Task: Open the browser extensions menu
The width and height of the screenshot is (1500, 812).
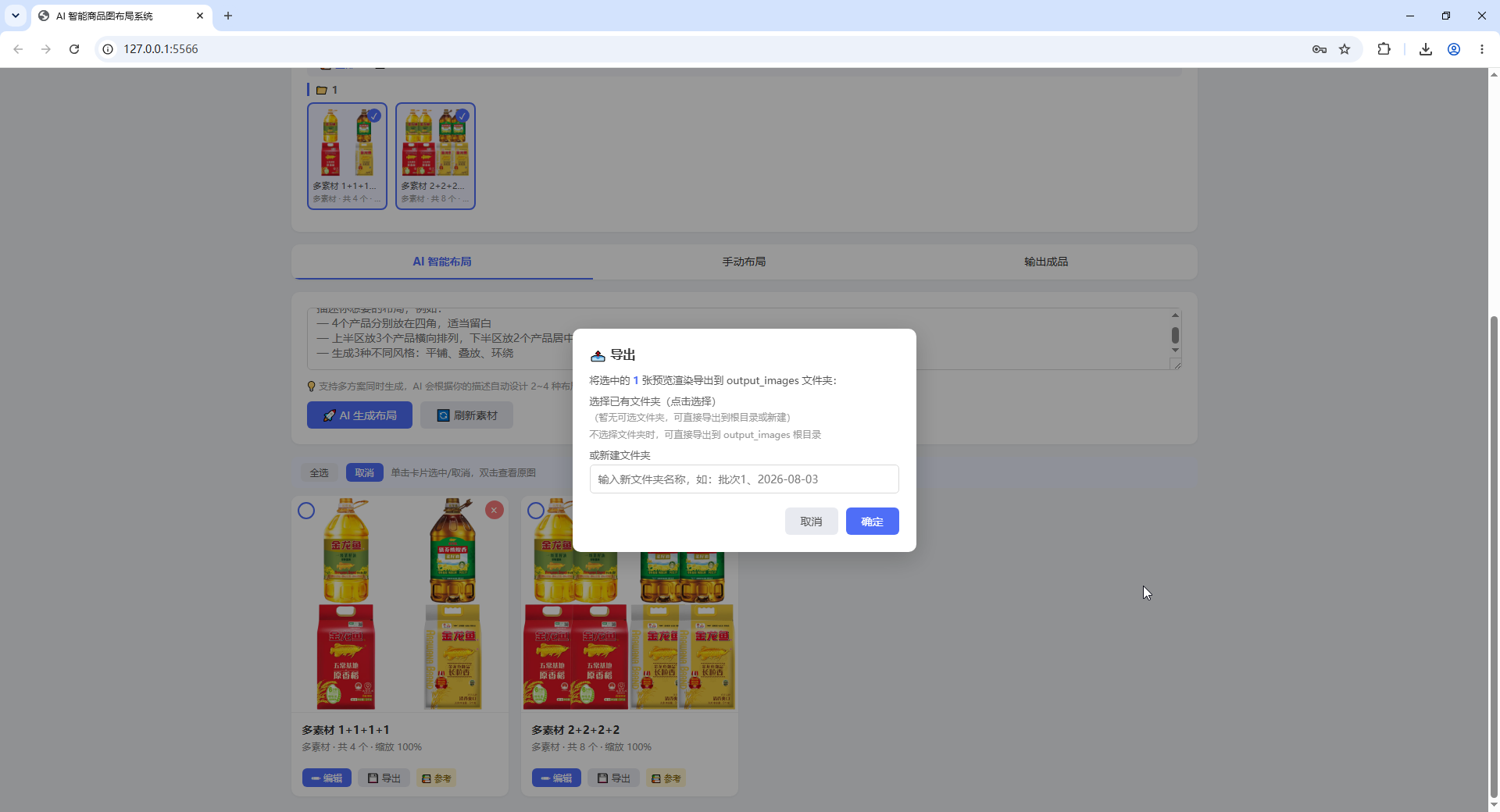Action: click(1384, 49)
